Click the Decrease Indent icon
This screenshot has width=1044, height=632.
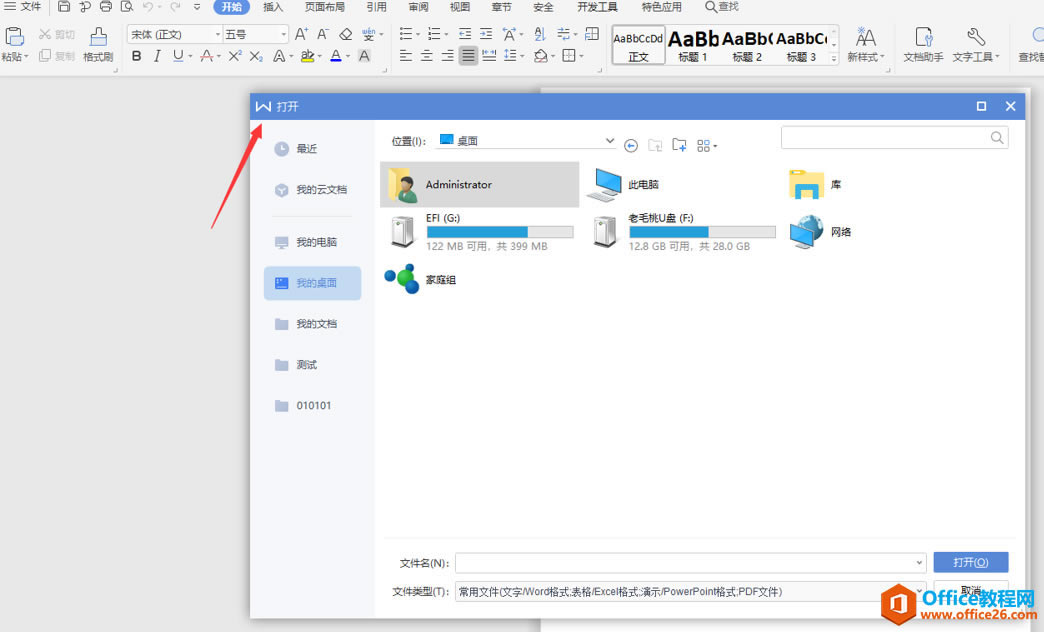point(465,34)
